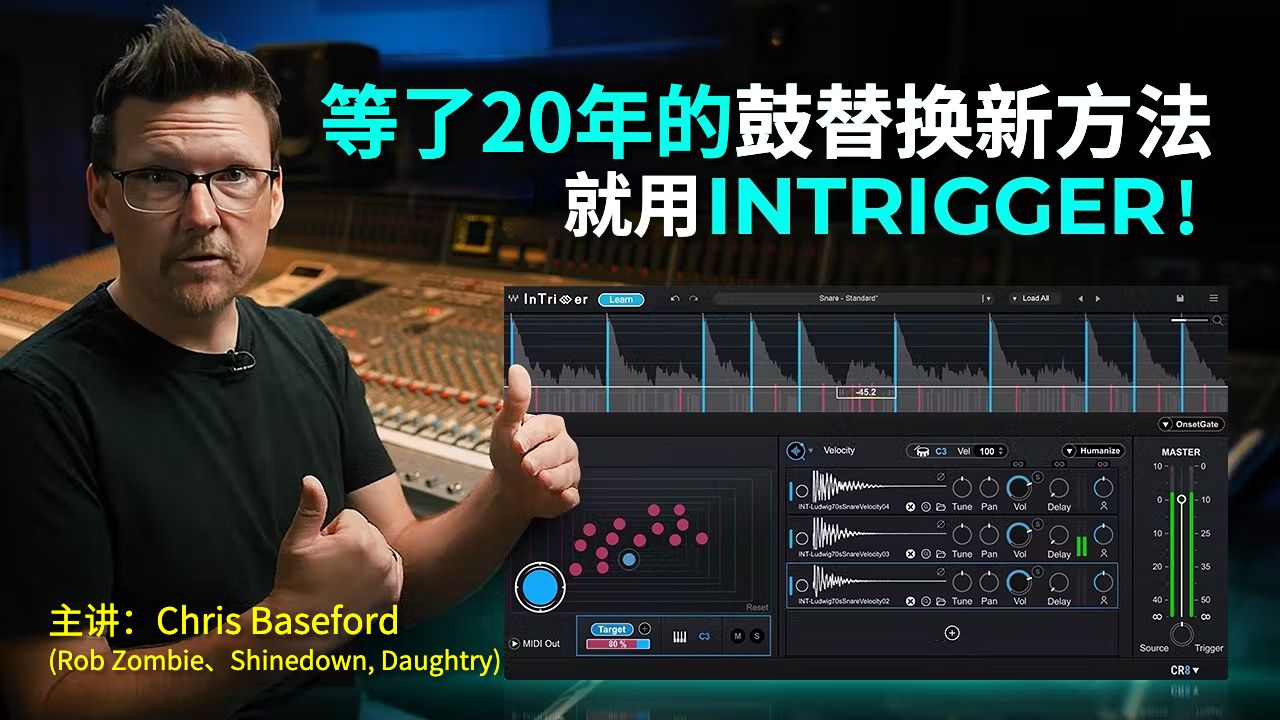1280x720 pixels.
Task: Mute the target with M button
Action: point(737,636)
